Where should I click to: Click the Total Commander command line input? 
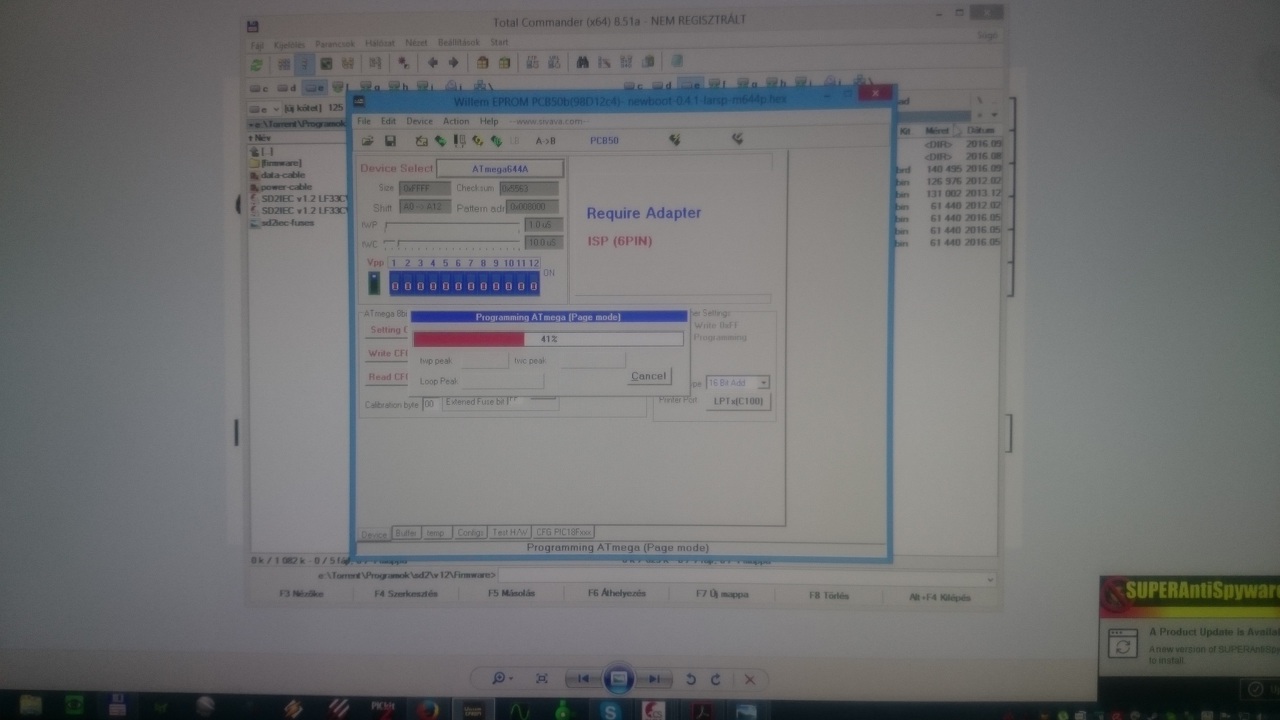click(x=746, y=577)
